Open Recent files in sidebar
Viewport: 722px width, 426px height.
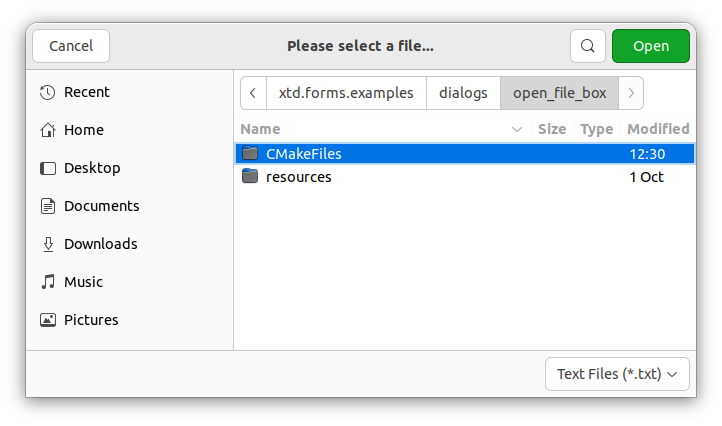[x=86, y=92]
